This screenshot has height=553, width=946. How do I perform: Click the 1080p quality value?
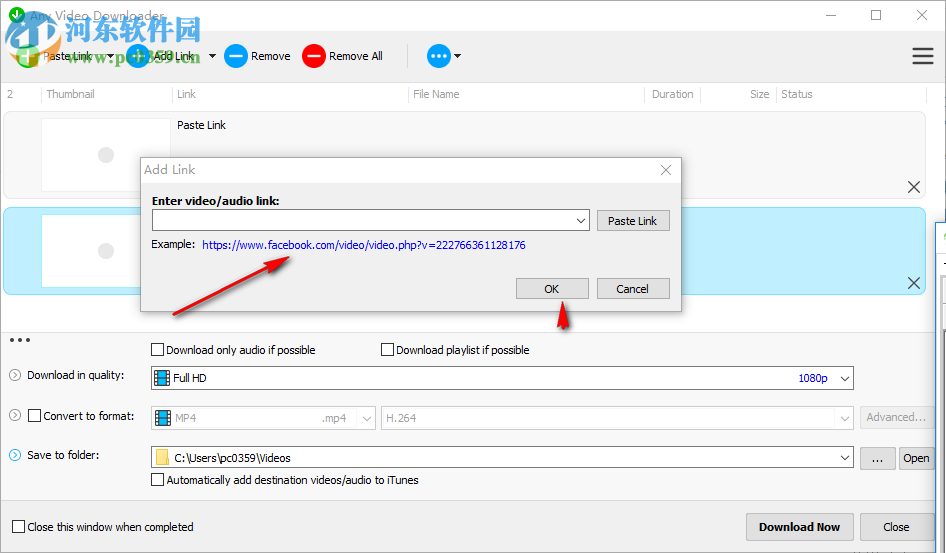click(813, 378)
